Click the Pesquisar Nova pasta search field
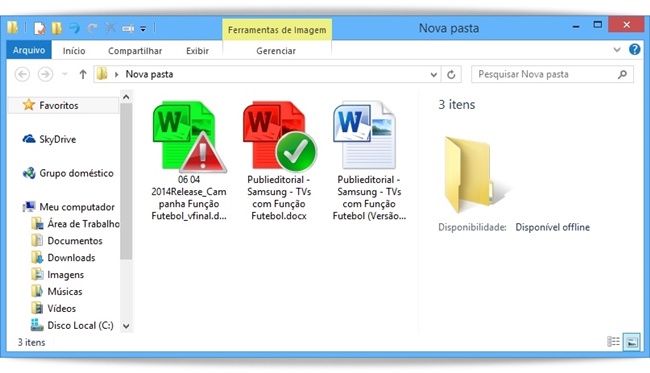This screenshot has width=650, height=373. (x=552, y=74)
